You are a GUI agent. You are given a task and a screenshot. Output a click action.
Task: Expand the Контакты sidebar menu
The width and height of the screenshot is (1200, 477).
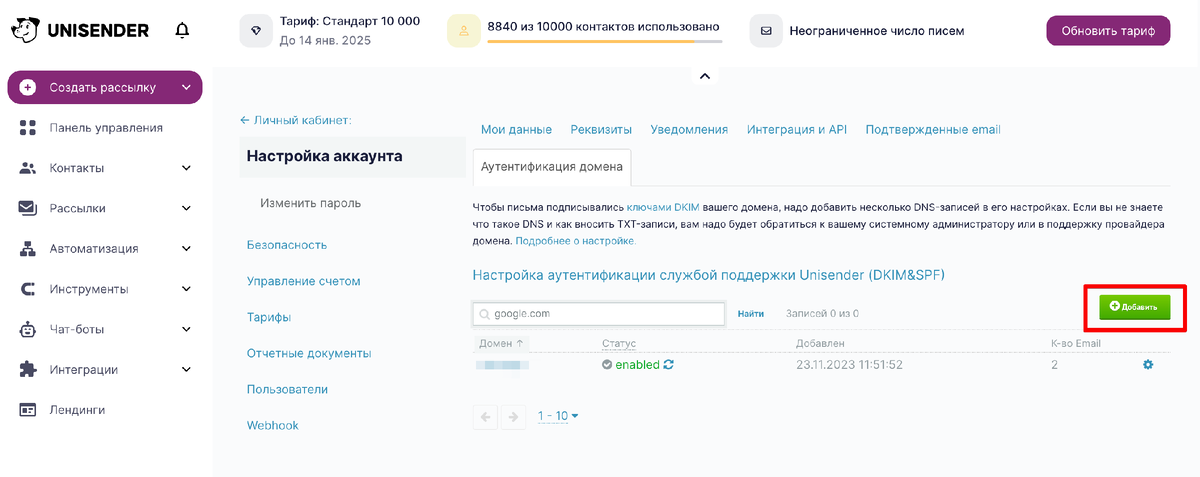[186, 168]
